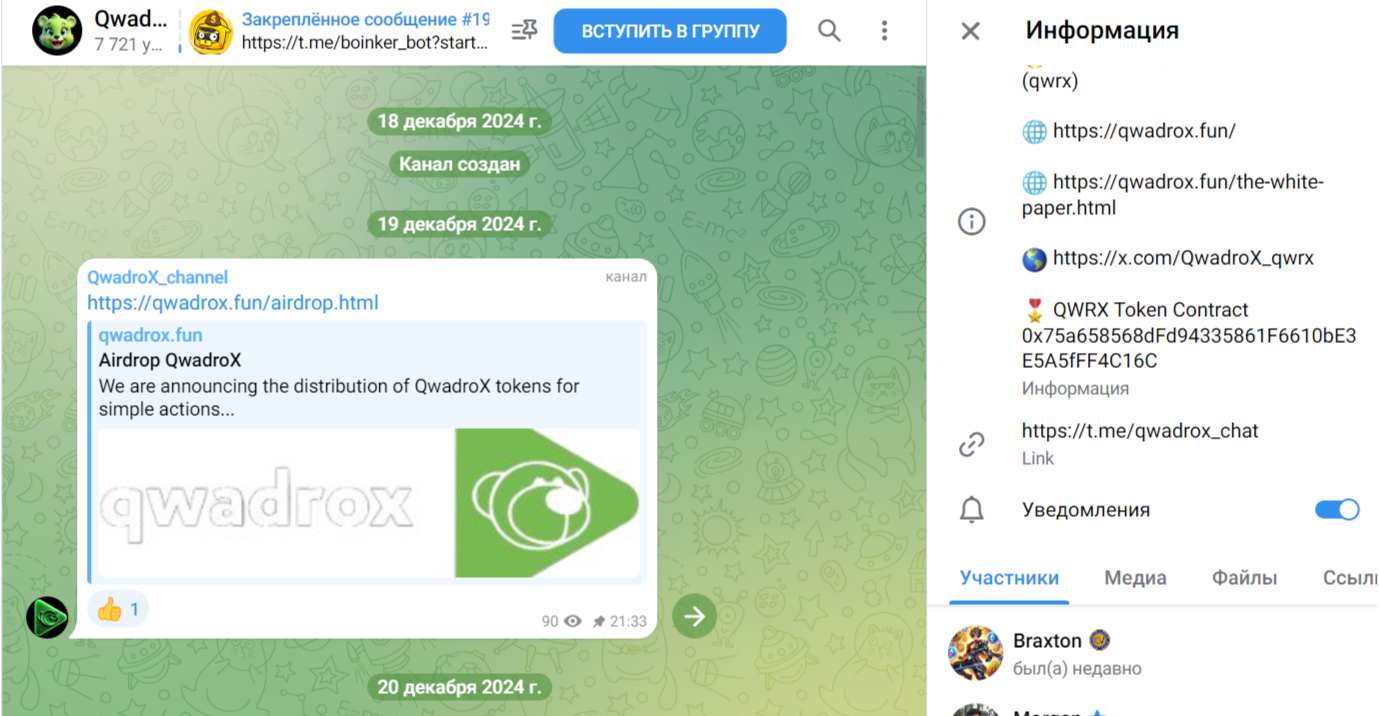The image size is (1379, 716).
Task: Click the forward arrow button beside post
Action: coord(695,616)
